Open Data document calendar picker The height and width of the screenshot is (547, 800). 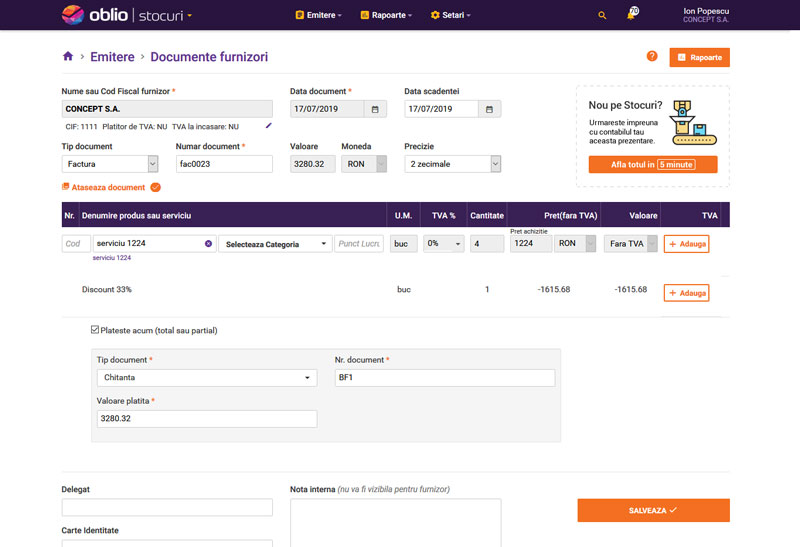pyautogui.click(x=375, y=109)
